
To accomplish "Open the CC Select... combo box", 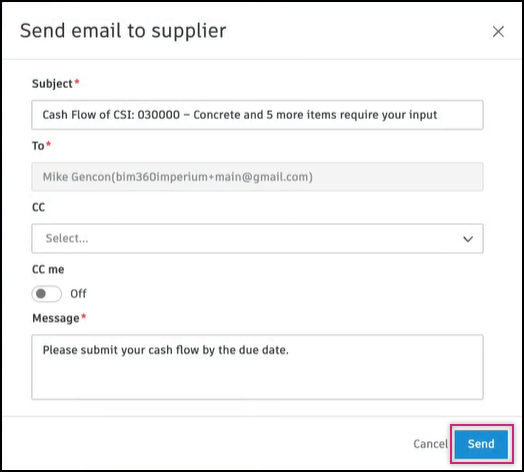I will click(257, 238).
